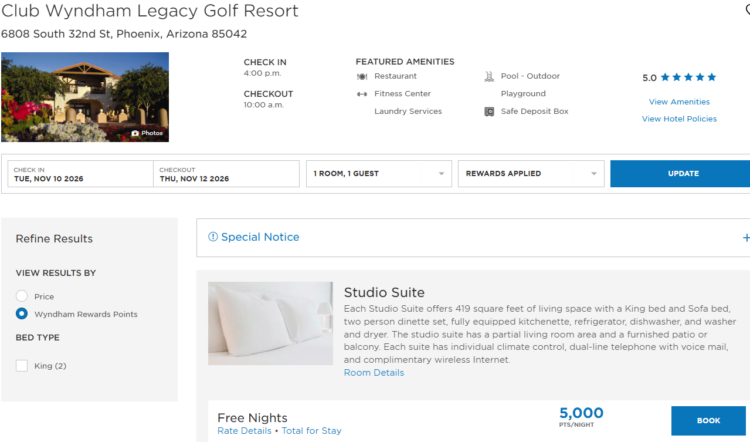This screenshot has height=442, width=750.
Task: Click the Club Wyndham Legacy Golf Resort title
Action: coord(150,11)
